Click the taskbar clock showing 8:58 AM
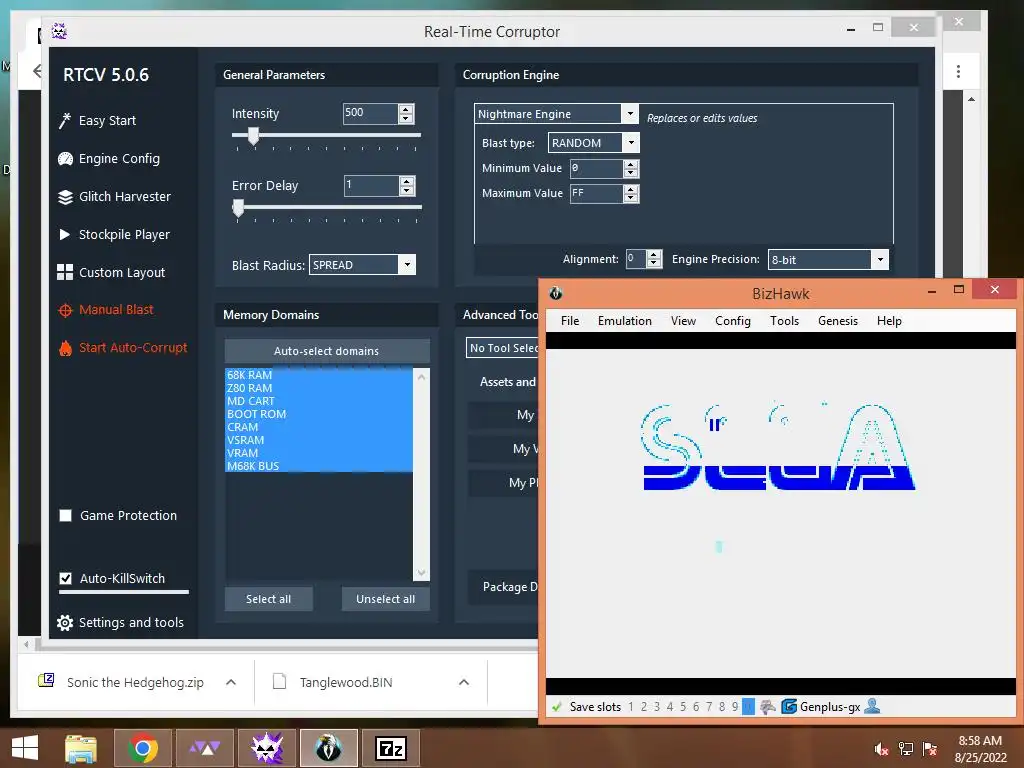Screen dimensions: 1024x768 [980, 741]
